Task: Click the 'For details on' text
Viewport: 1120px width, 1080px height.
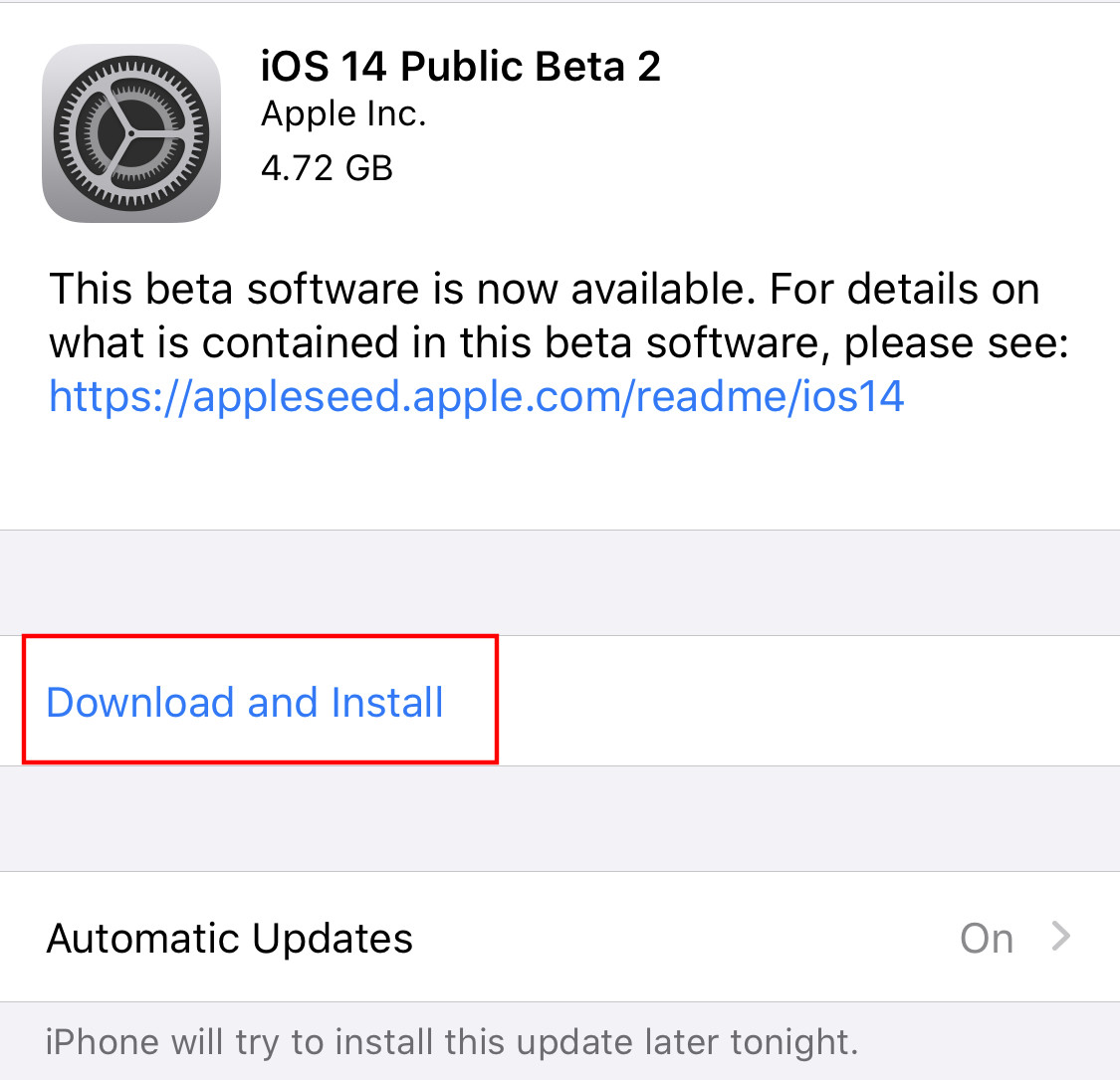Action: pyautogui.click(x=904, y=290)
